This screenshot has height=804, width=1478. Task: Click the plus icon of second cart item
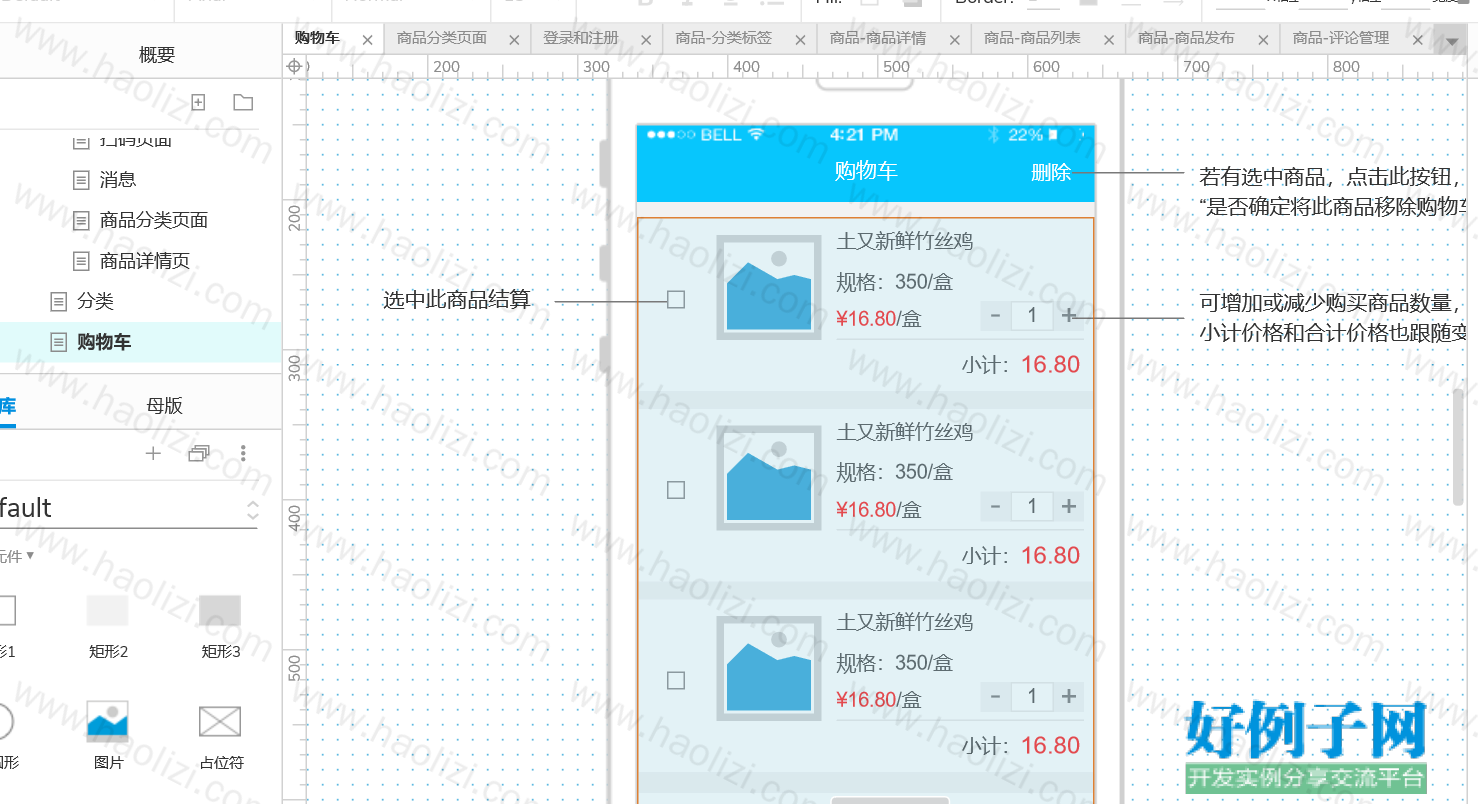[1069, 506]
